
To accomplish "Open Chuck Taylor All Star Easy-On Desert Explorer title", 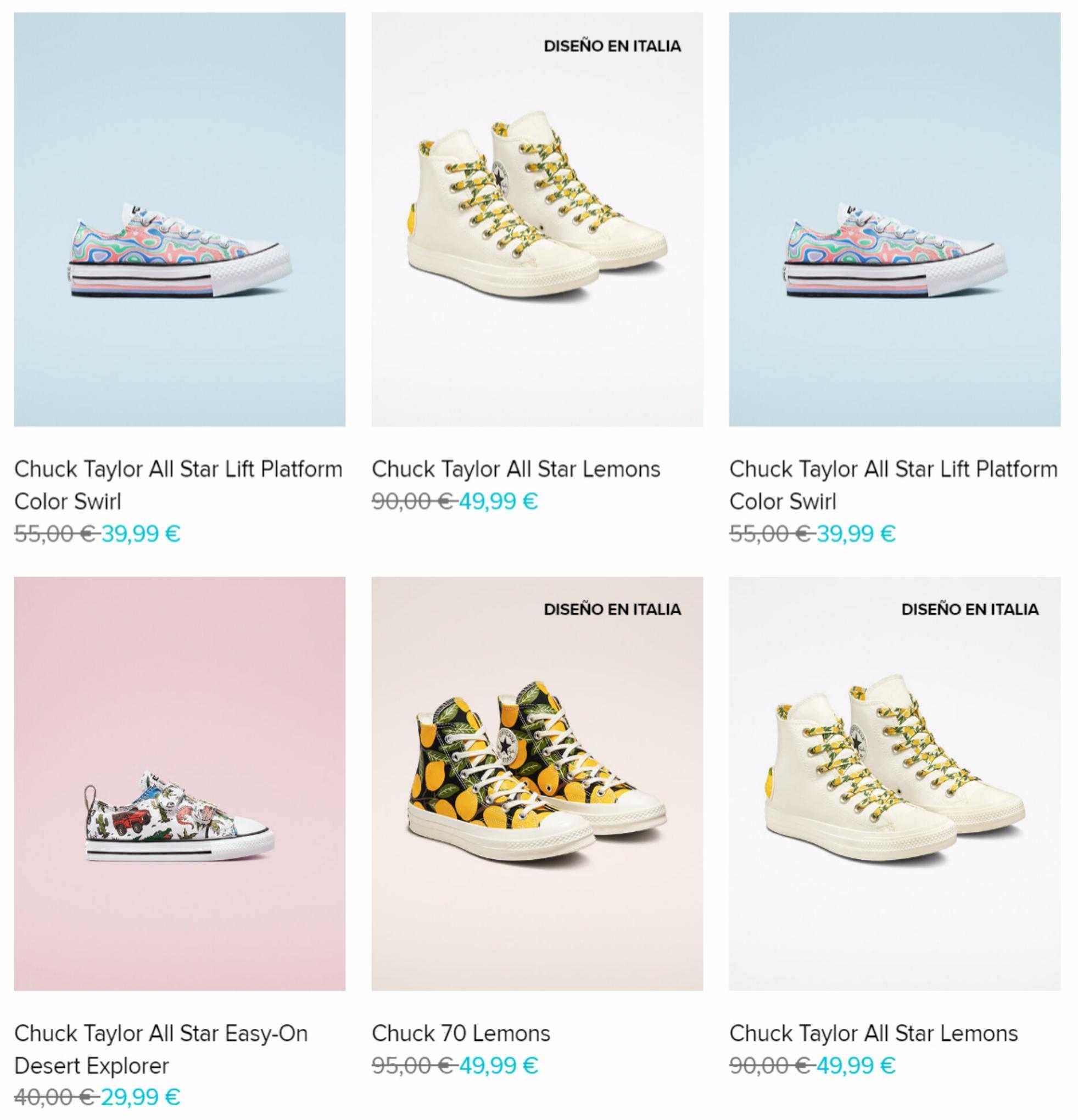I will tap(161, 1049).
